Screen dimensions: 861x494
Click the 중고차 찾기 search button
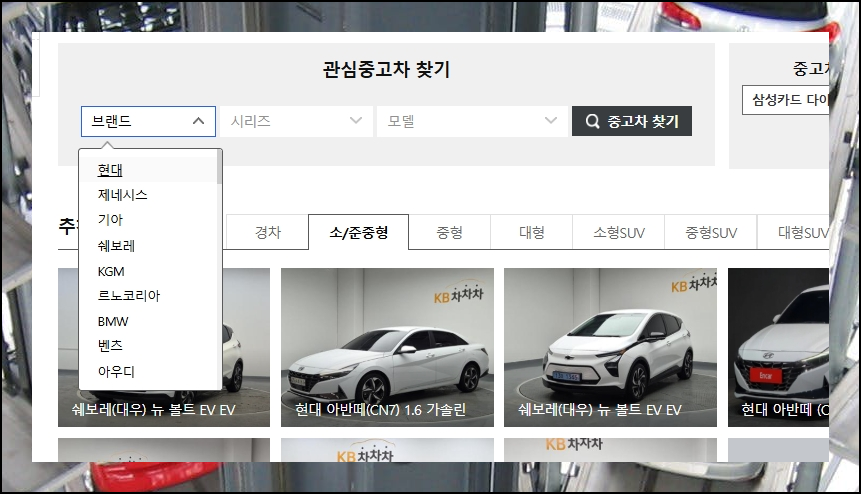pos(632,121)
